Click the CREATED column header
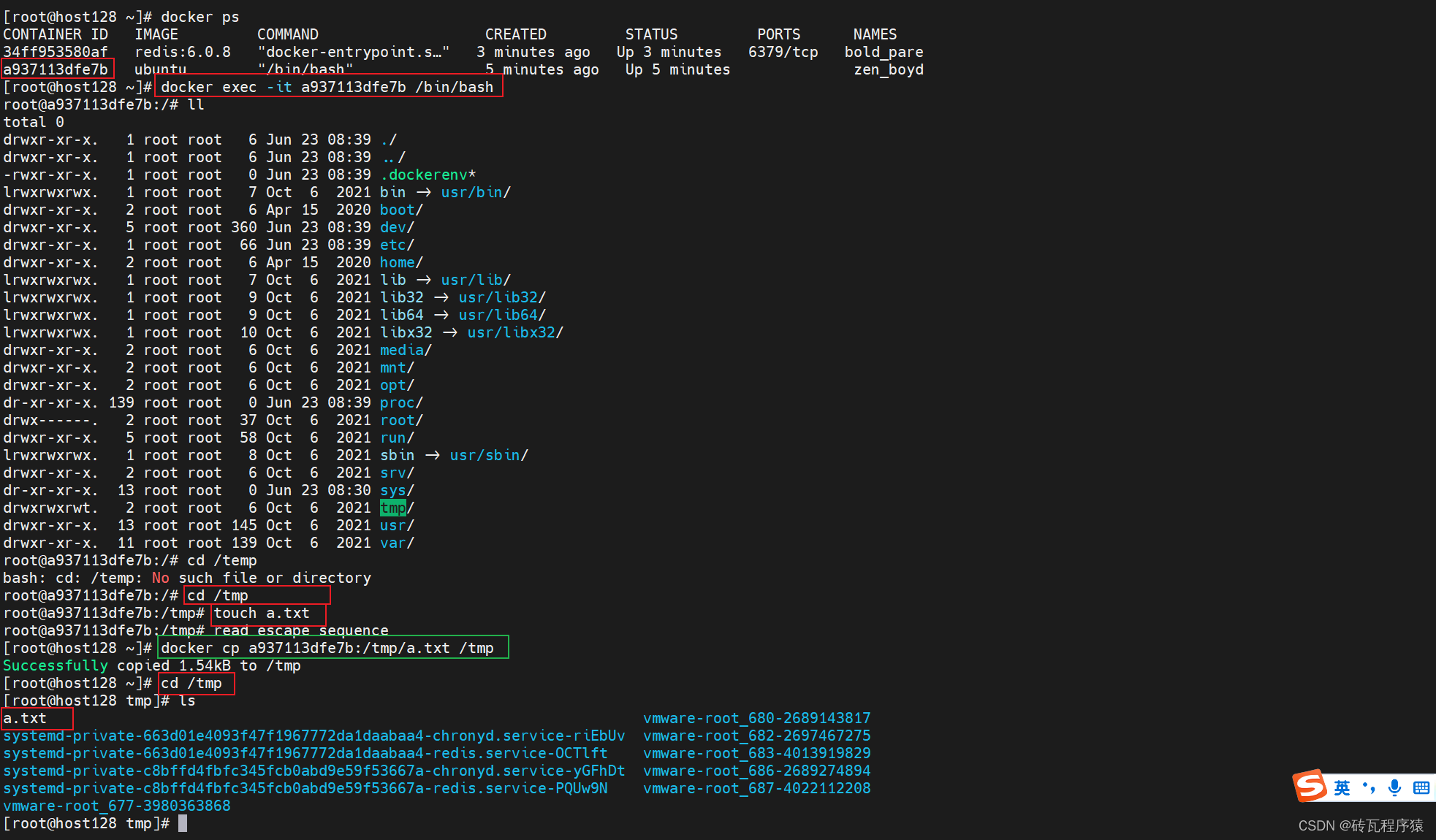Screen dimensions: 1436x840 (516, 34)
